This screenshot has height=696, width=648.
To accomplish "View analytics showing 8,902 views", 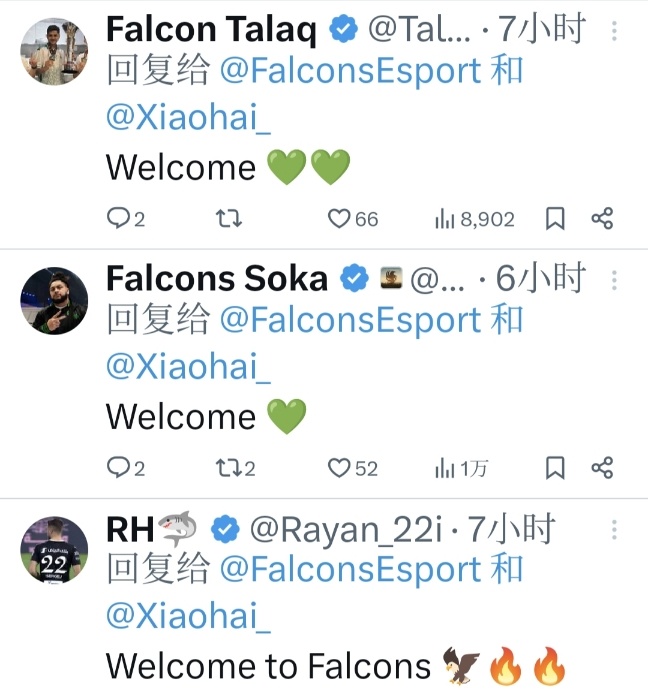I will click(474, 219).
